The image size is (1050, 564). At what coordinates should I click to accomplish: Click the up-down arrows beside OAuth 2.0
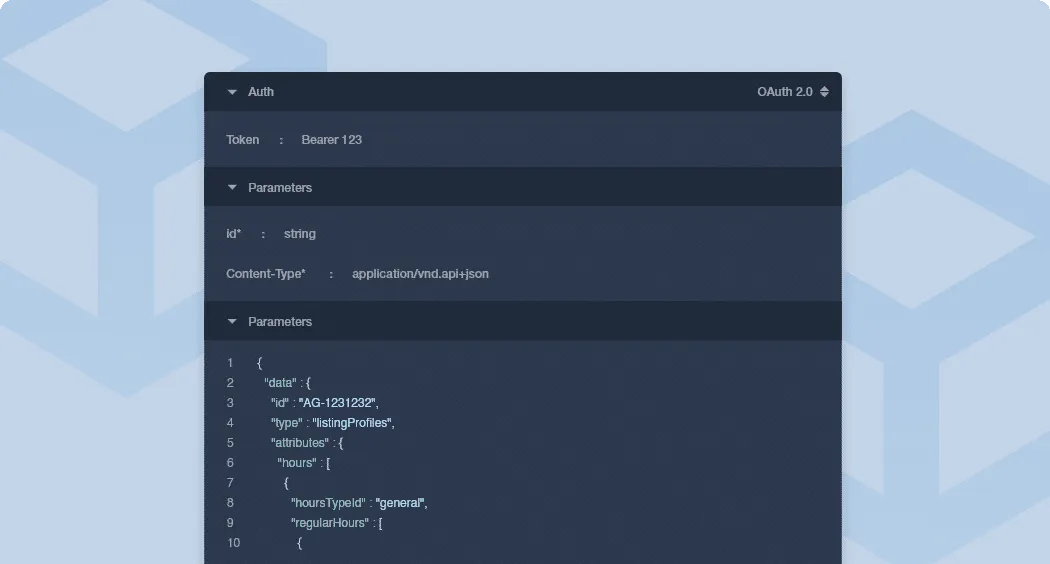[x=824, y=92]
